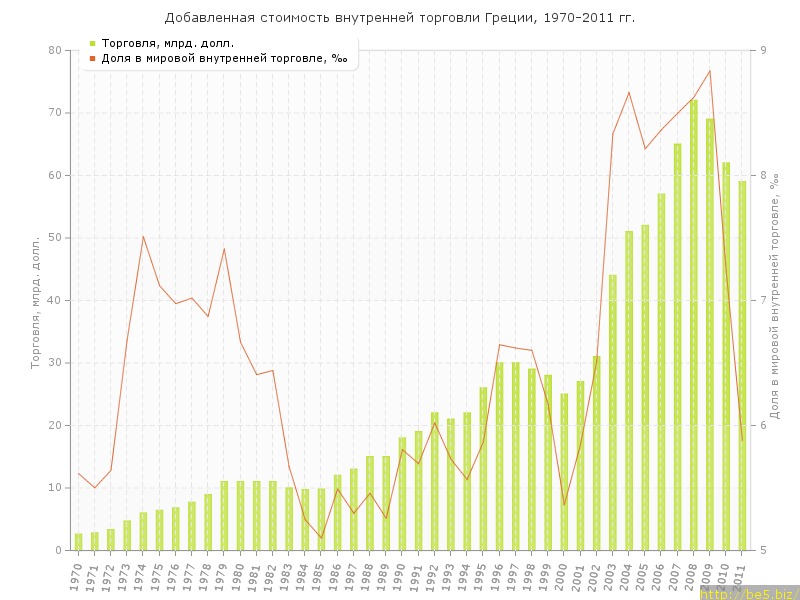This screenshot has width=800, height=600.
Task: Click the green bar for 1970
Action: pos(79,542)
